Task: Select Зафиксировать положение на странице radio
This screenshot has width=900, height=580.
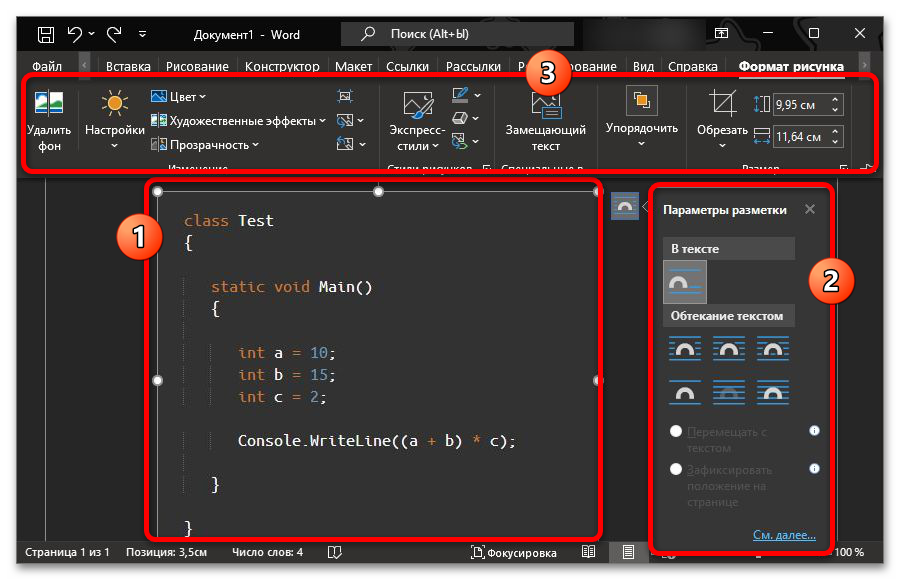Action: (x=676, y=469)
